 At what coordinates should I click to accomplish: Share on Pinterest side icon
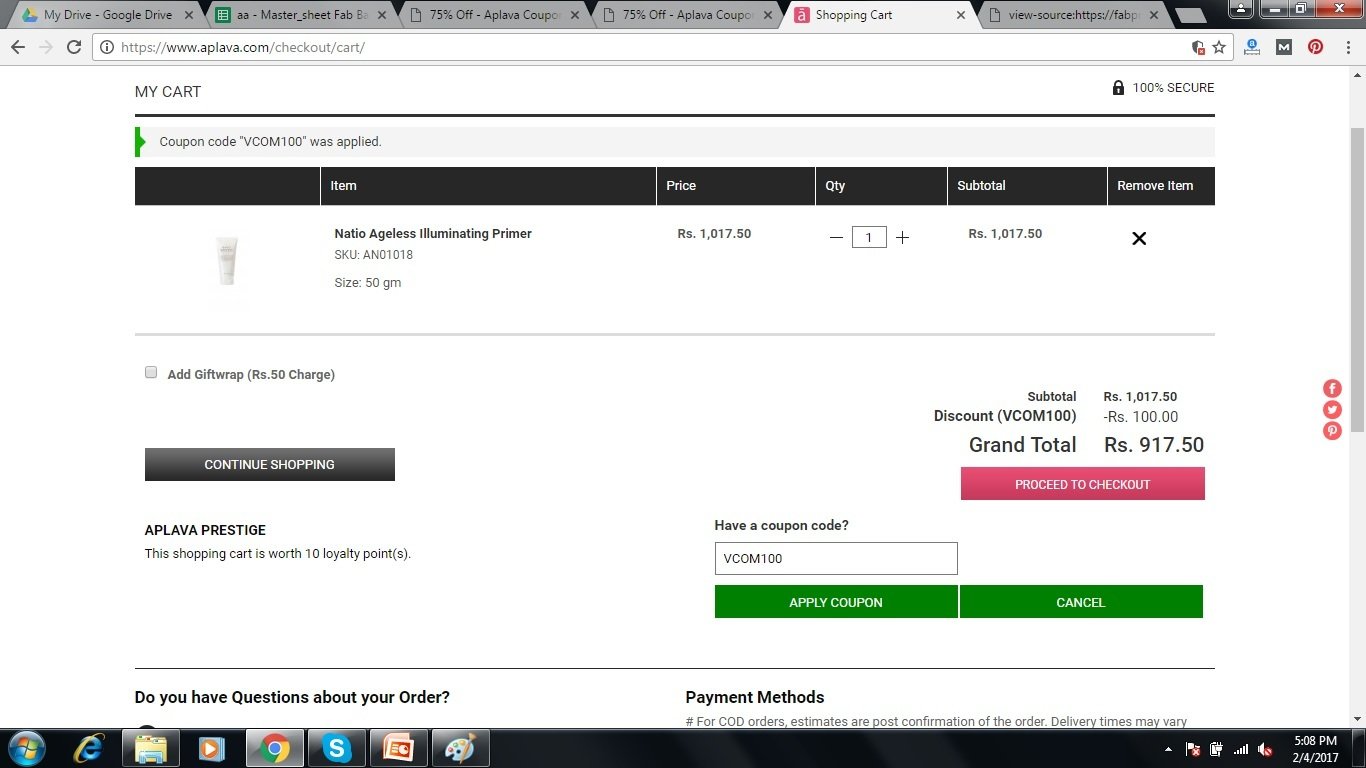[x=1332, y=431]
